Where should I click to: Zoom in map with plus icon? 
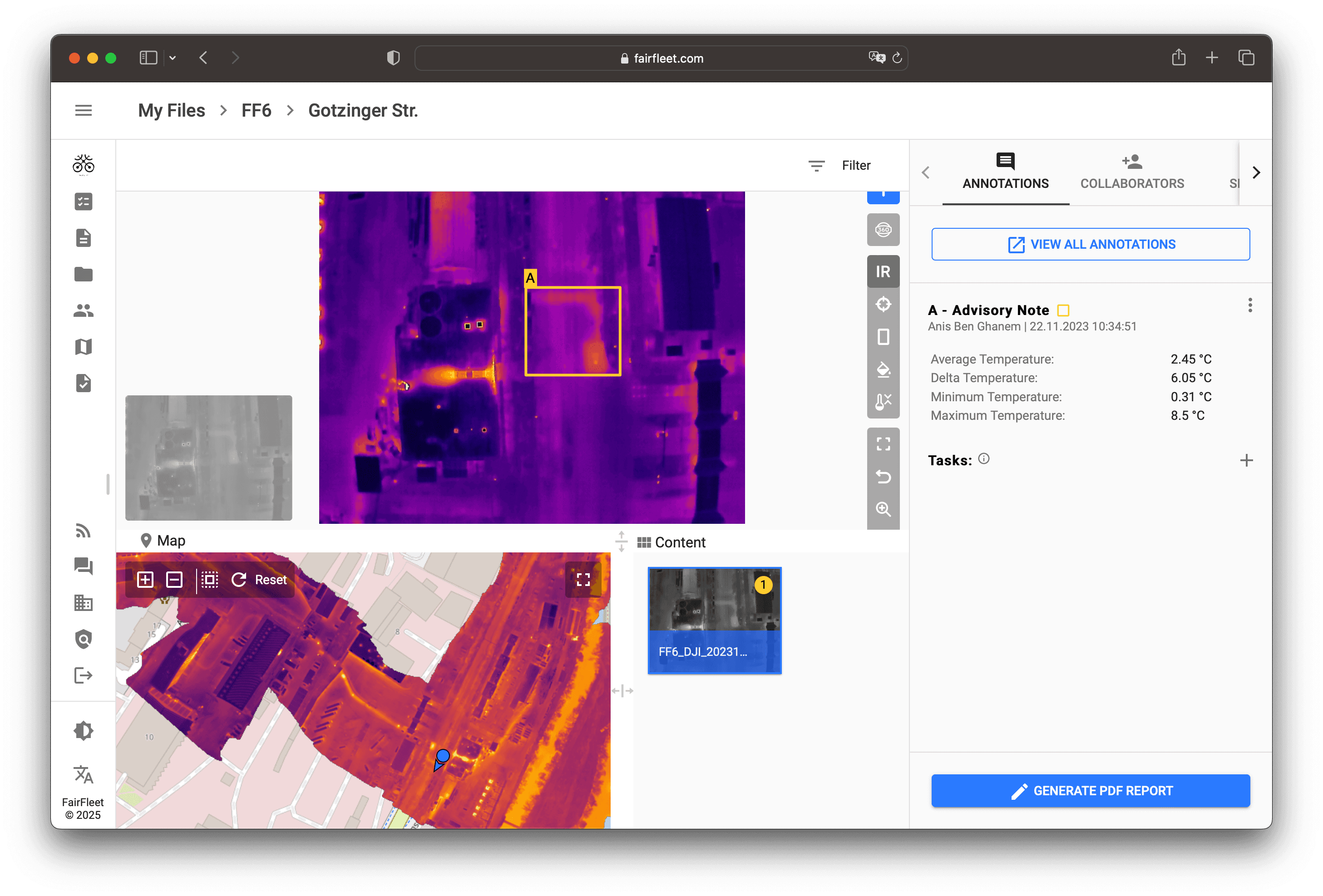pos(145,580)
